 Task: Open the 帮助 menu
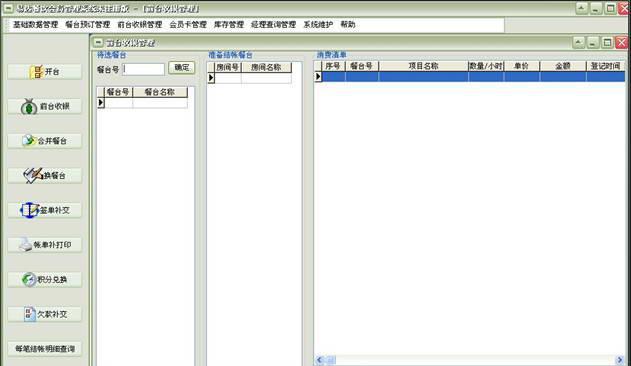[x=348, y=25]
